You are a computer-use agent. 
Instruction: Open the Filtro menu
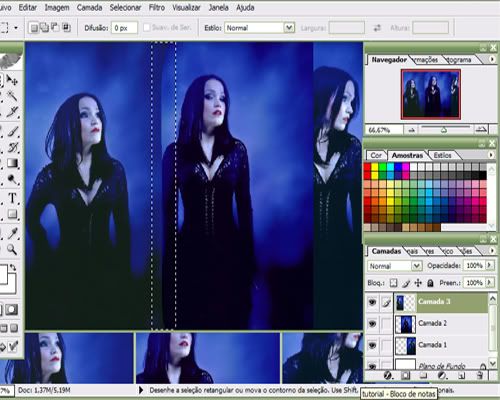[157, 7]
